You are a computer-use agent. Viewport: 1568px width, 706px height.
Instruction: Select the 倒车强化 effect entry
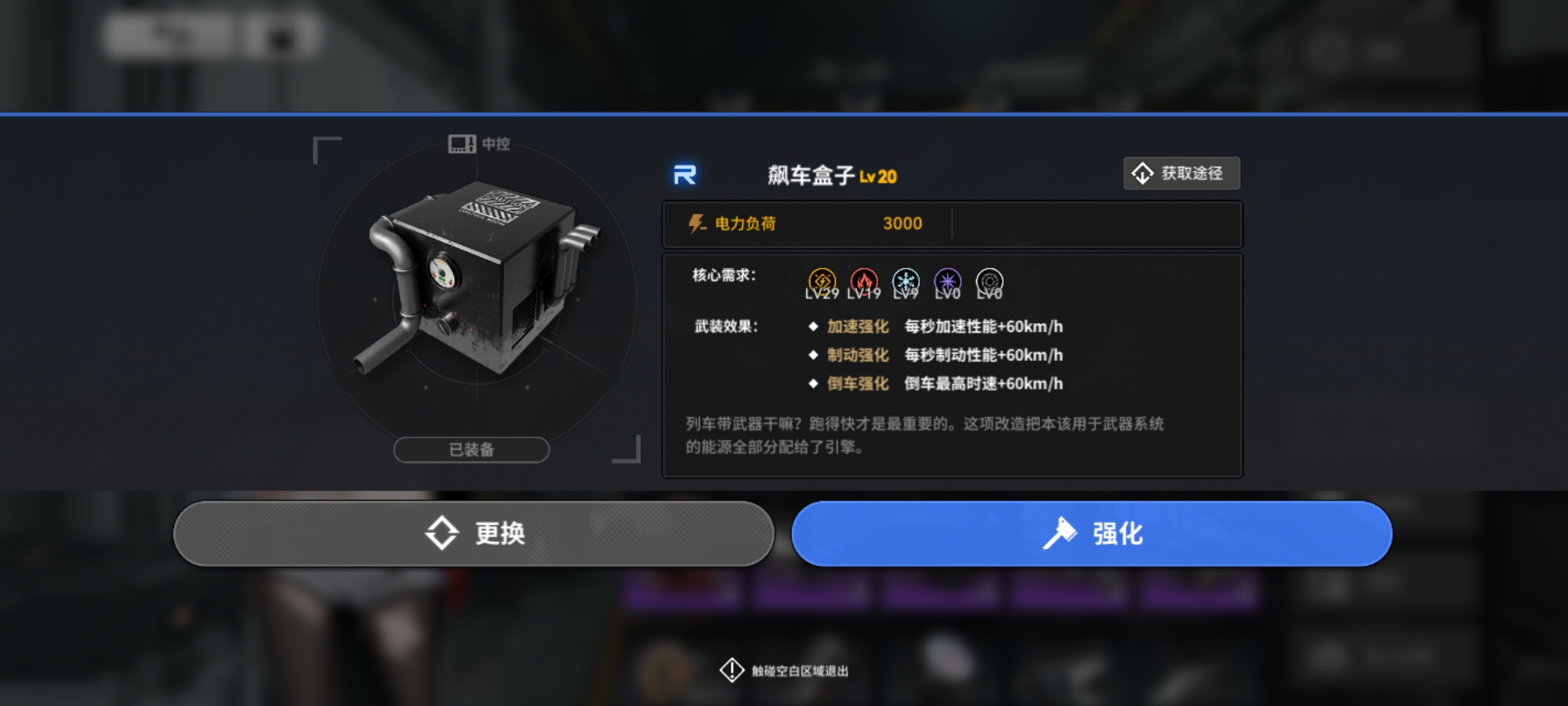[x=936, y=384]
